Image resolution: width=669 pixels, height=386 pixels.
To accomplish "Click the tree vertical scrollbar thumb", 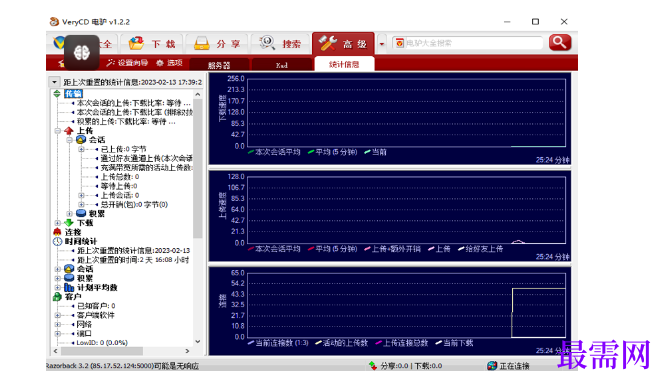I will pos(198,168).
